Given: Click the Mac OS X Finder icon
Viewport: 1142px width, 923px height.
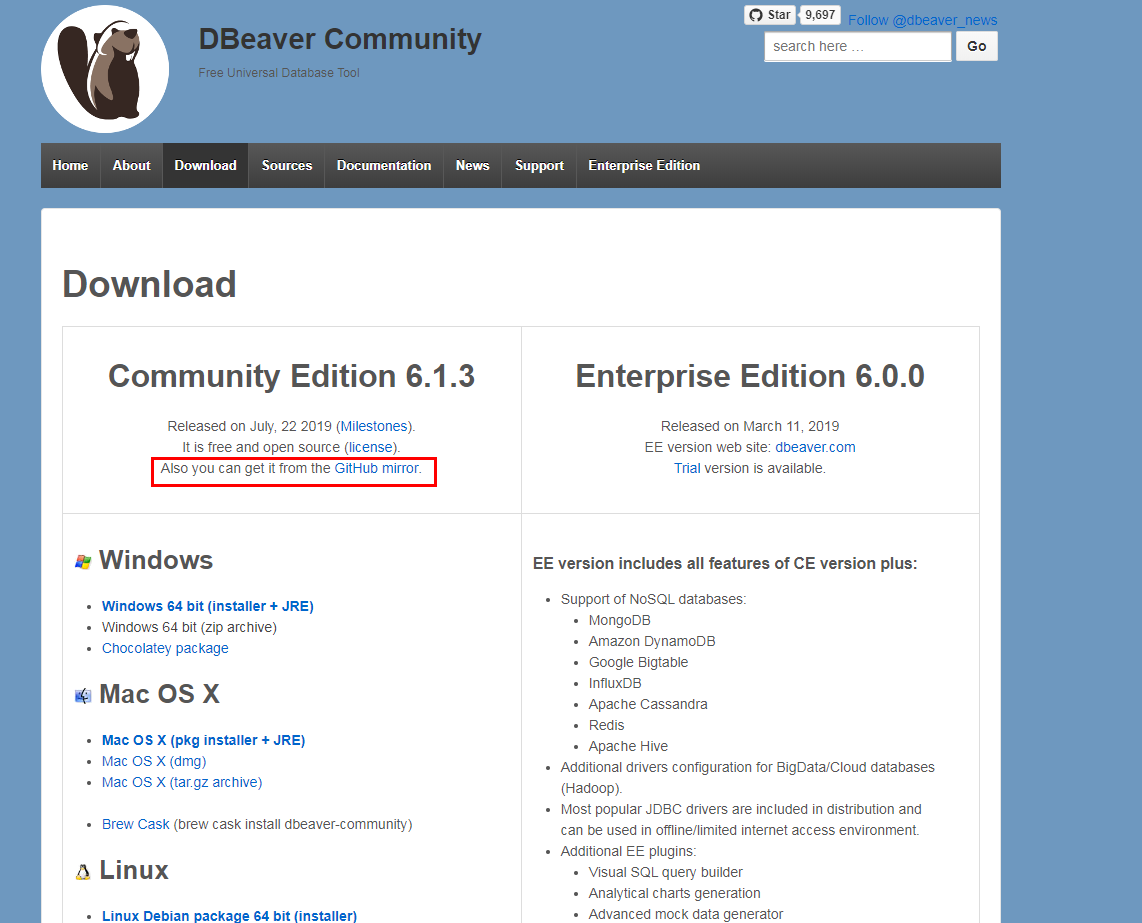Looking at the screenshot, I should (x=83, y=696).
